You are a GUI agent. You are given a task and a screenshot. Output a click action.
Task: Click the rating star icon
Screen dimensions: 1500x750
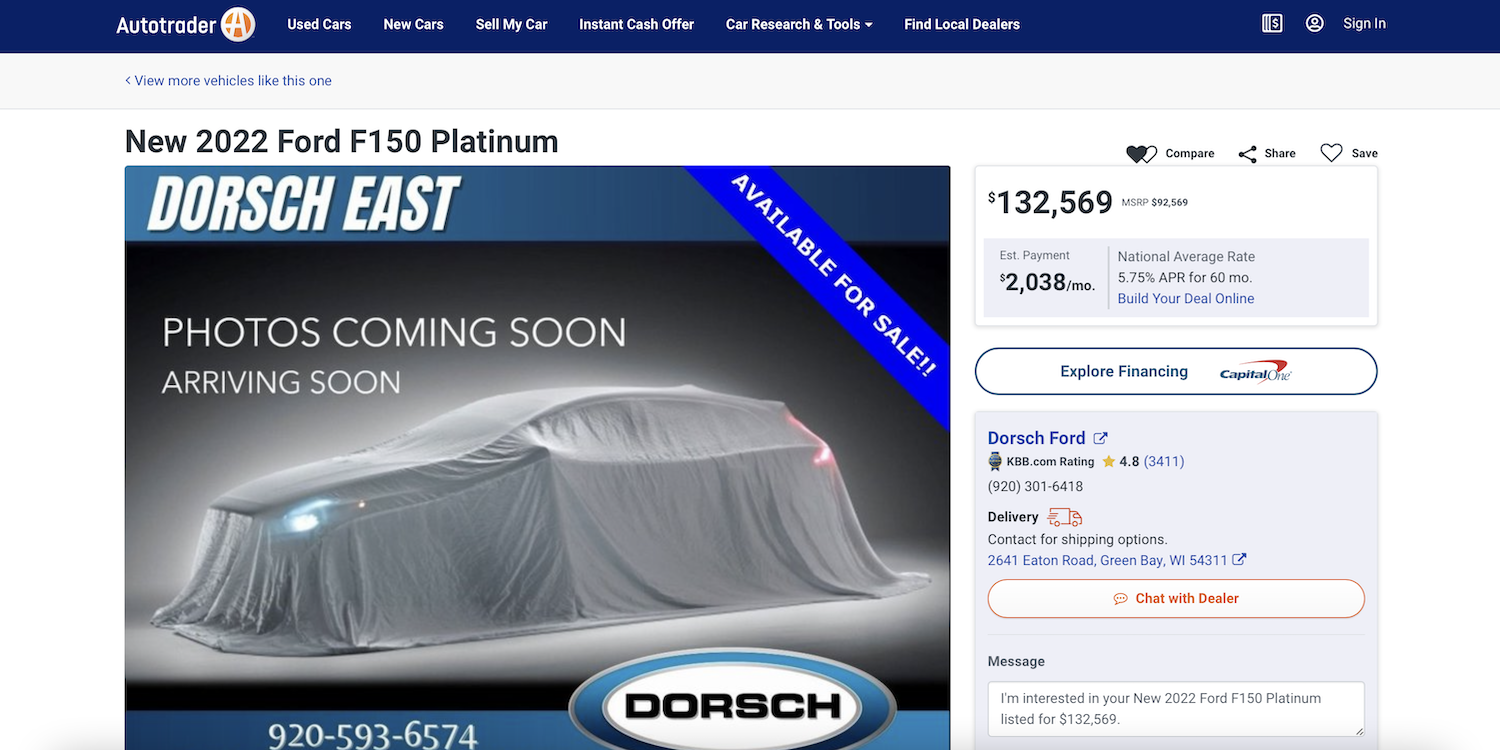coord(1109,462)
